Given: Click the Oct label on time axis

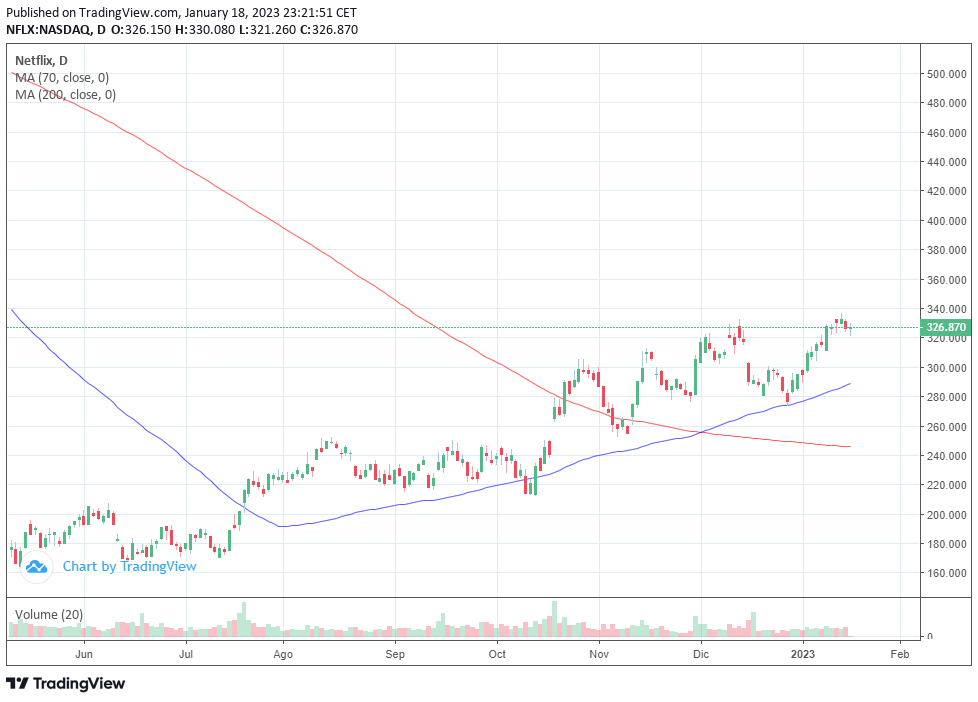Looking at the screenshot, I should pyautogui.click(x=497, y=654).
